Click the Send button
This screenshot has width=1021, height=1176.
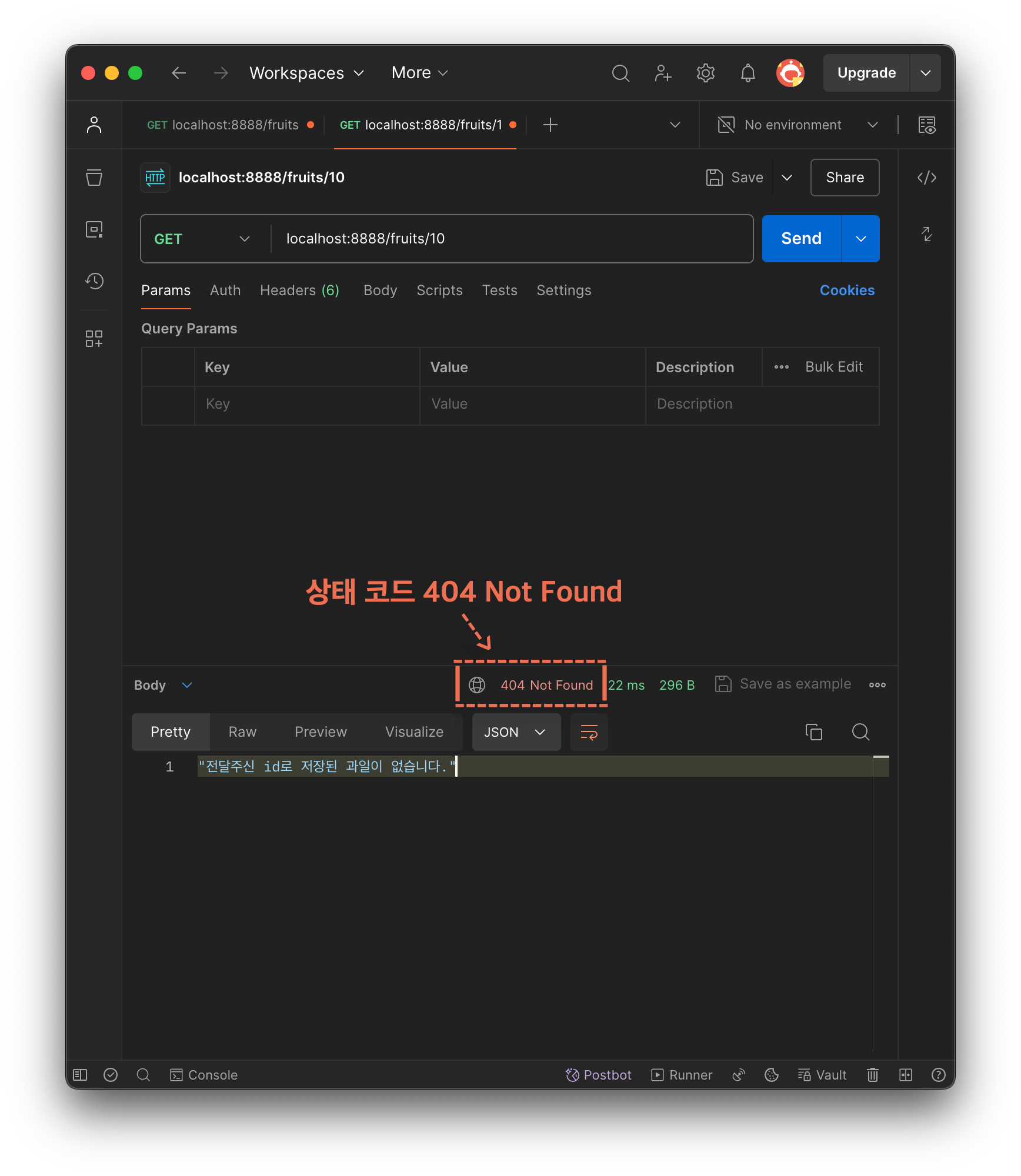[x=801, y=239]
